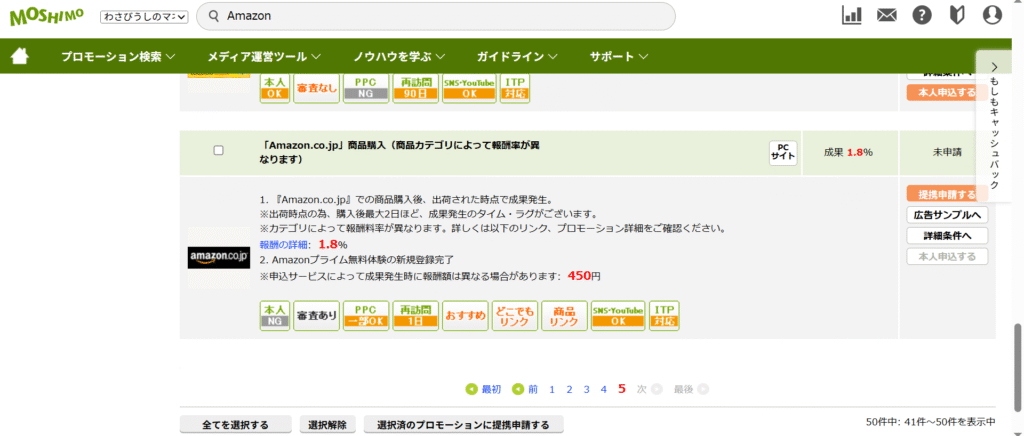1024x436 pixels.
Task: Go to page 4 of results
Action: [603, 389]
